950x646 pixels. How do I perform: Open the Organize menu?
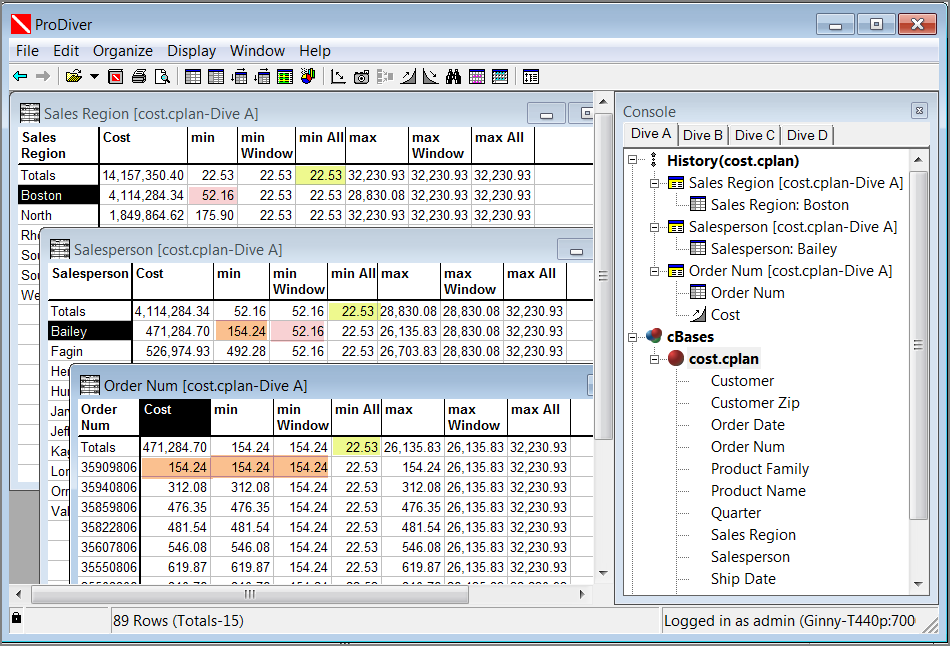click(x=122, y=51)
